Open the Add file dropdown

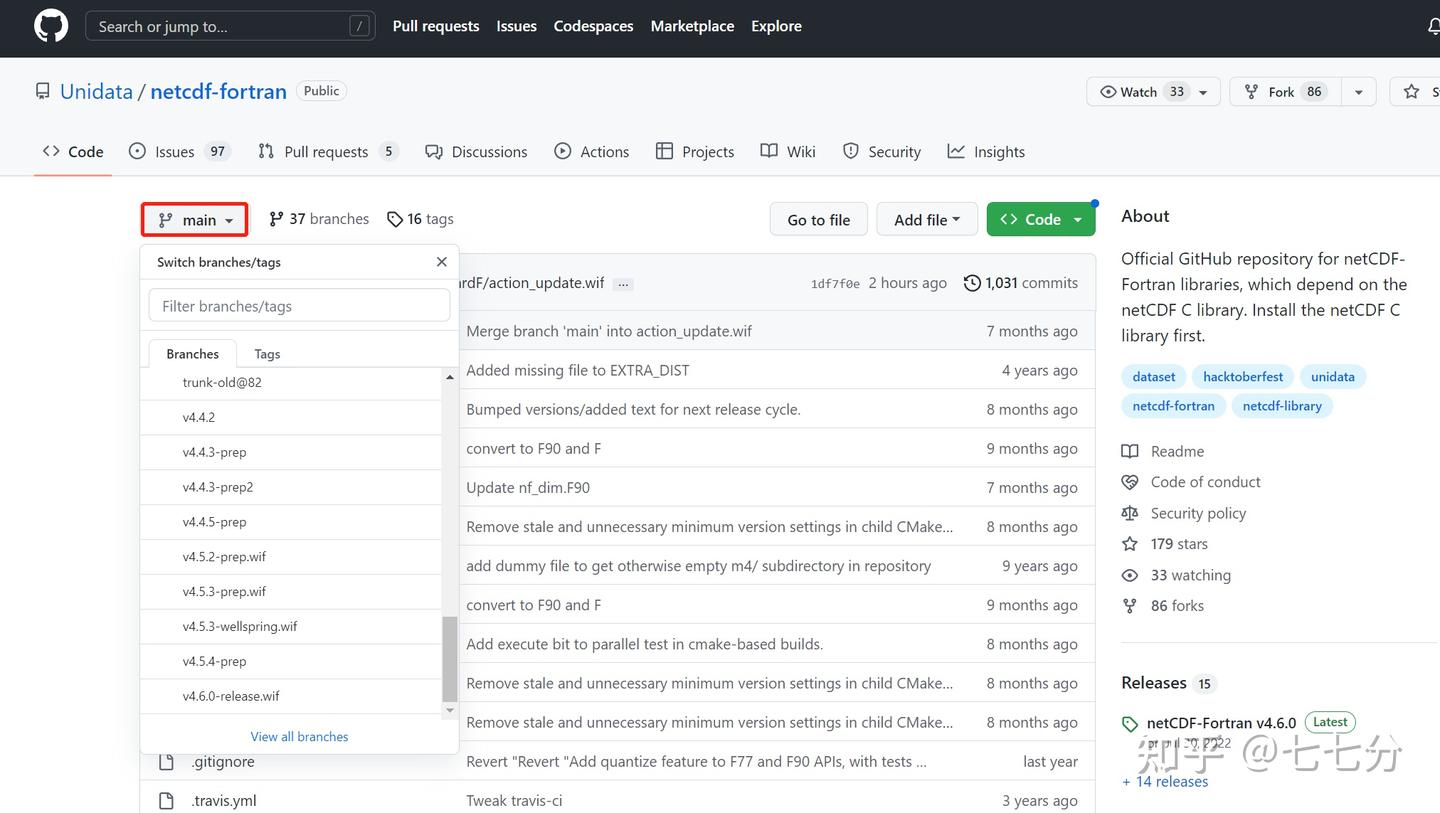pos(926,220)
